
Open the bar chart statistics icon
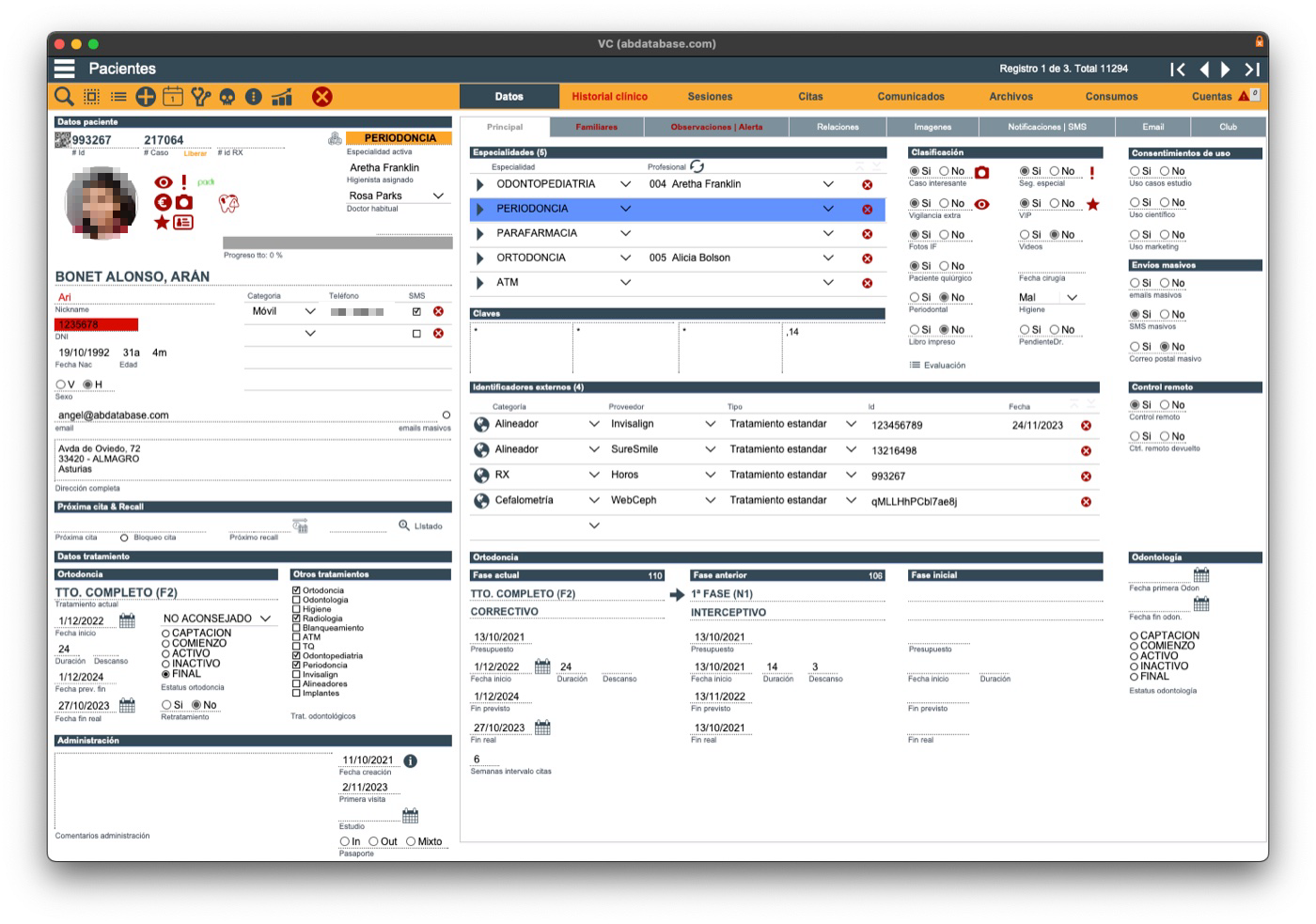[282, 97]
